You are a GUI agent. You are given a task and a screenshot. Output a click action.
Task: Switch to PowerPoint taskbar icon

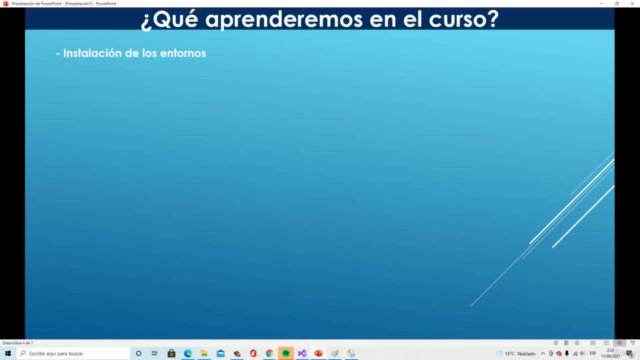(318, 353)
